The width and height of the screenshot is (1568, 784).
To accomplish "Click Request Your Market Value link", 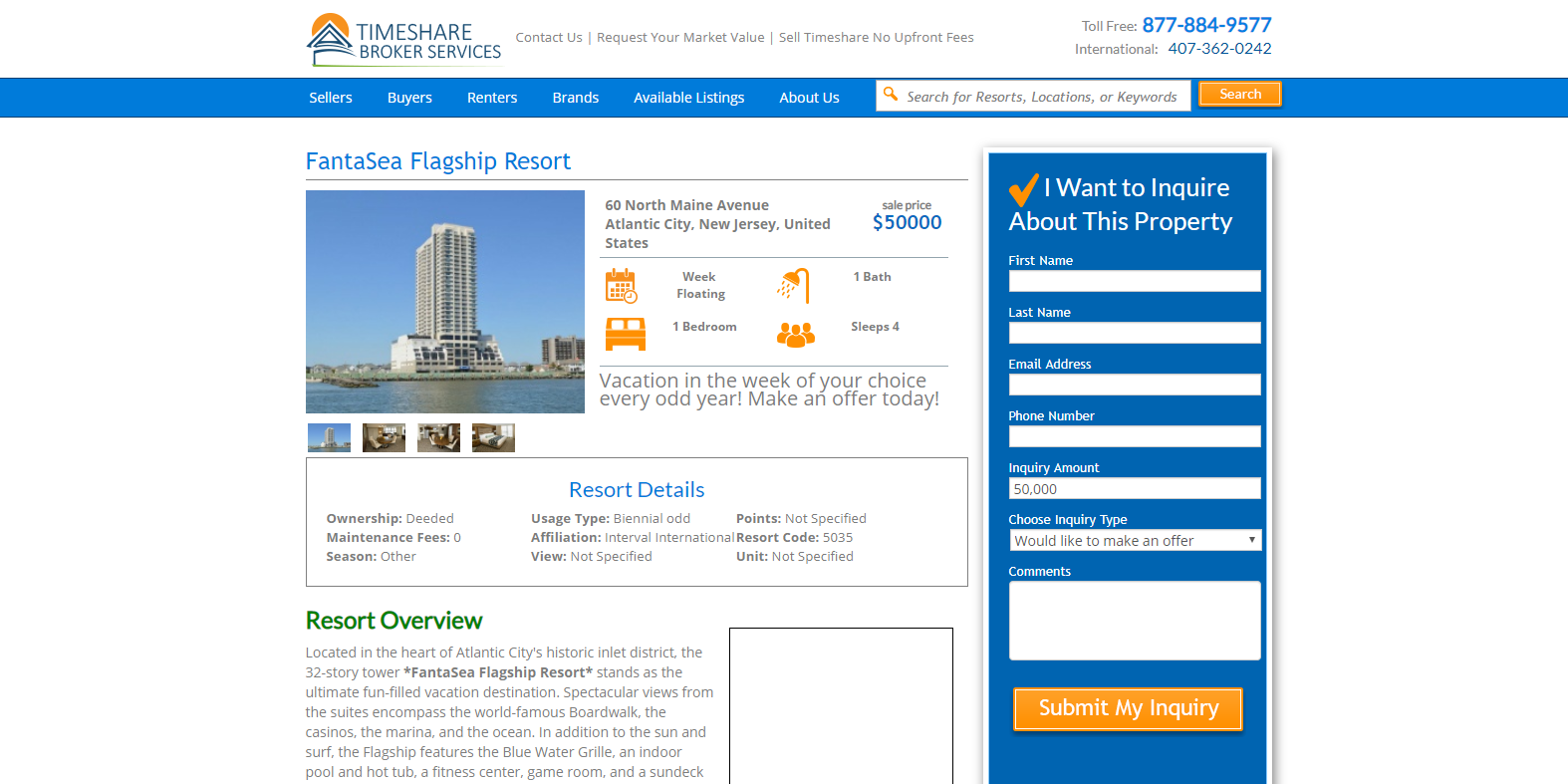I will [680, 38].
